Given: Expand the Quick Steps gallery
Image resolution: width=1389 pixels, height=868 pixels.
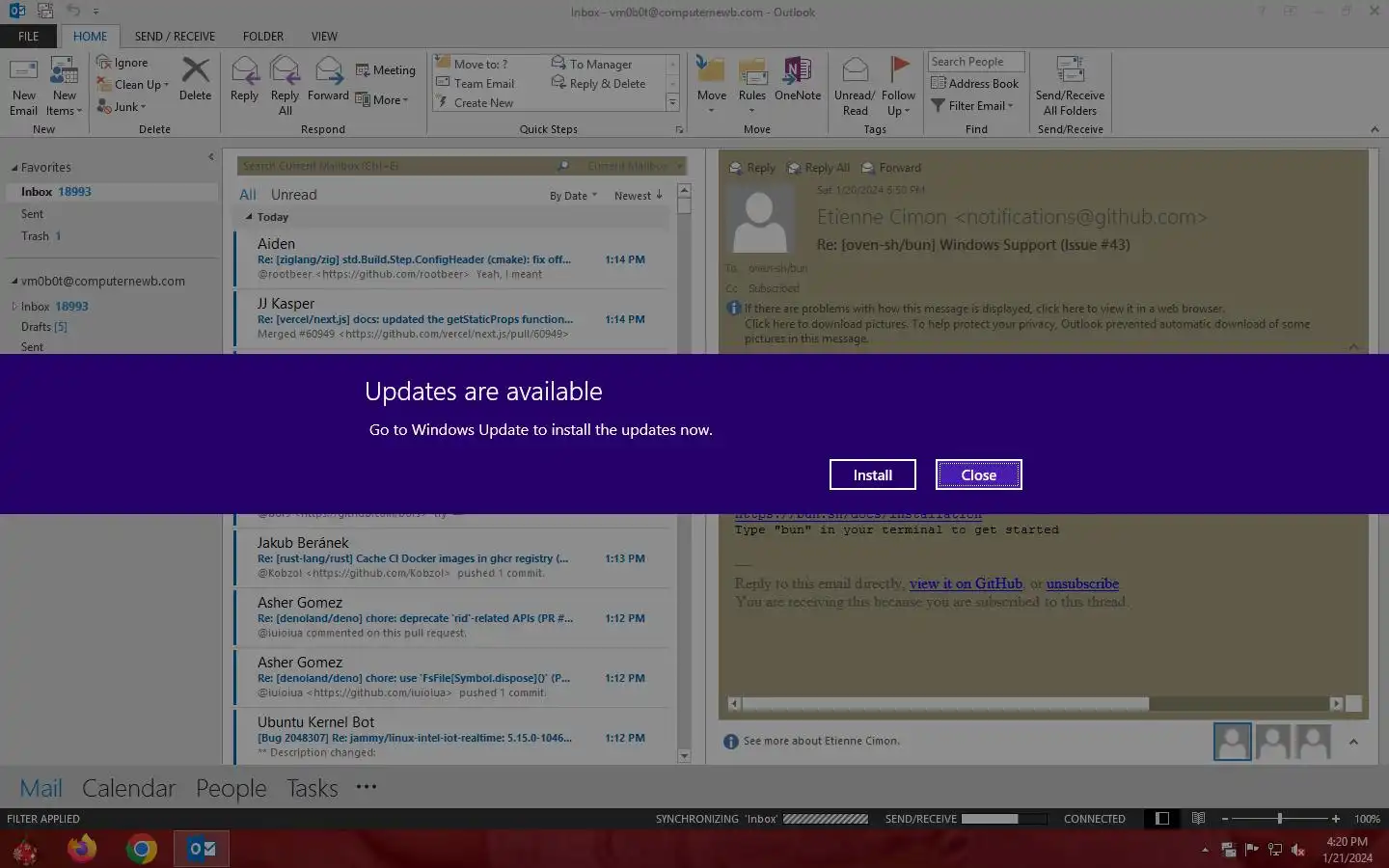Looking at the screenshot, I should click(672, 103).
